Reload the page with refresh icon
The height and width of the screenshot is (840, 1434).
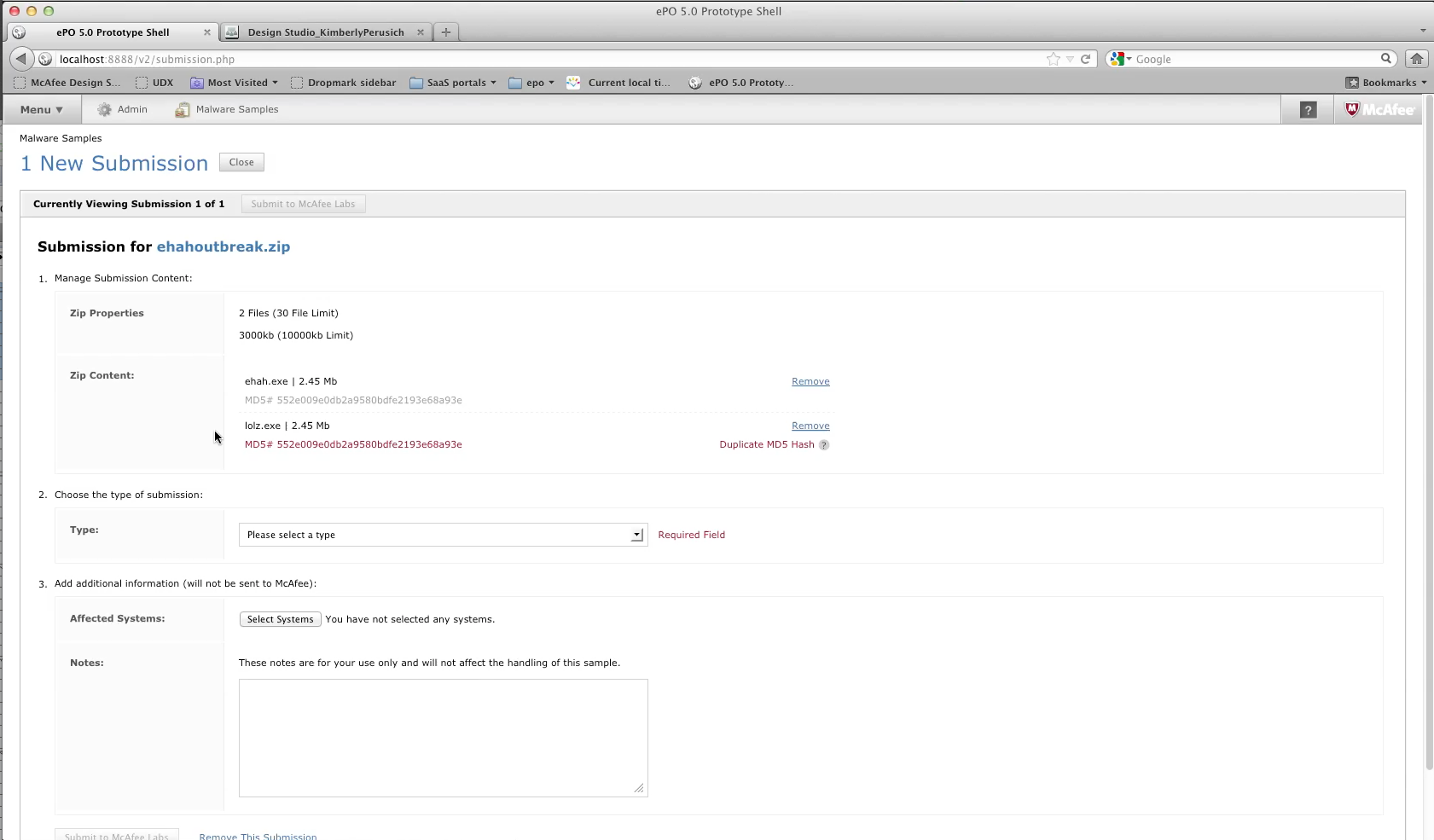(1085, 59)
